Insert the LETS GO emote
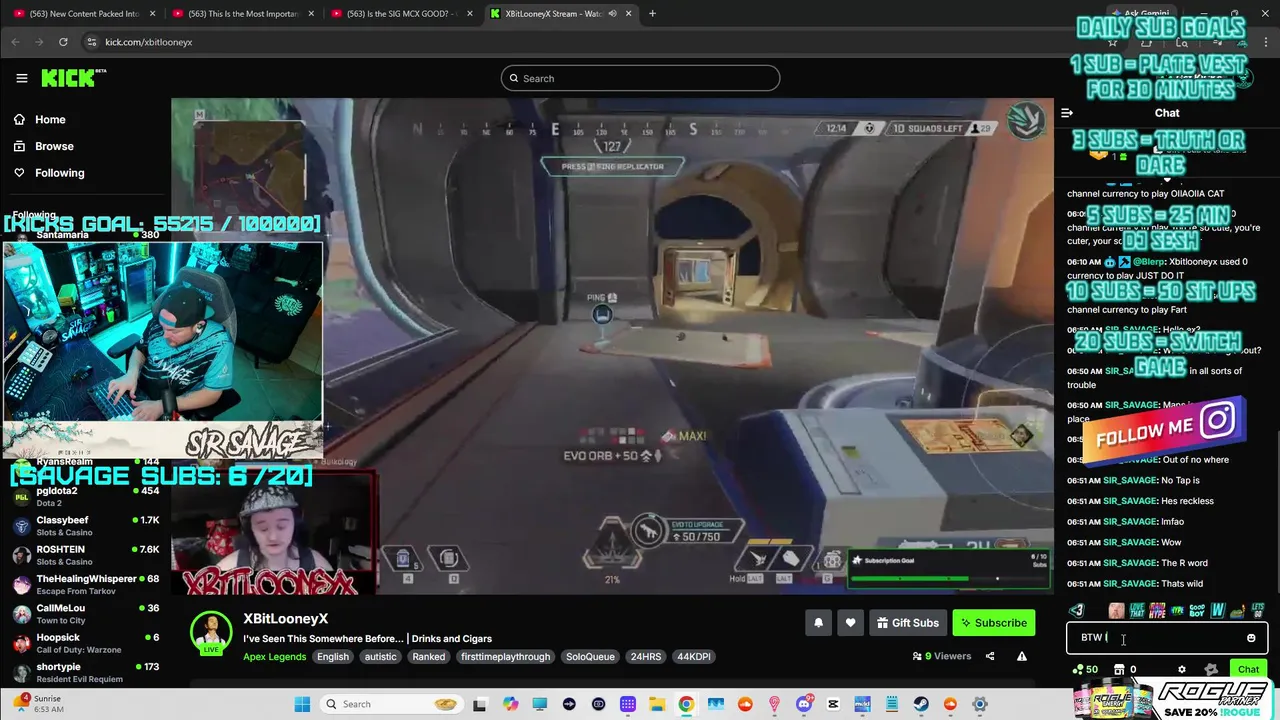Screen dimensions: 1280x720 click(x=1257, y=610)
